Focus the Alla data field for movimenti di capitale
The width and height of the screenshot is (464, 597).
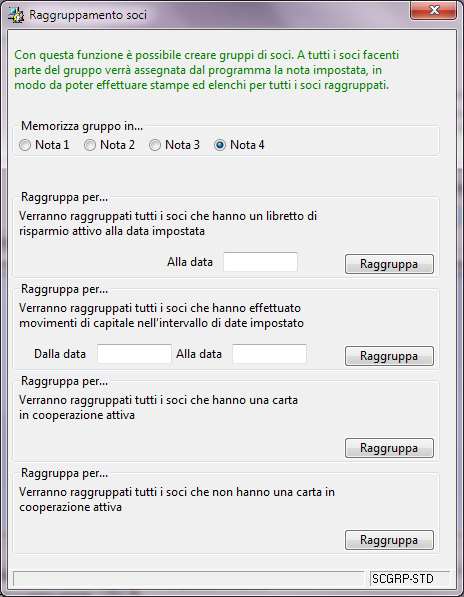click(269, 354)
